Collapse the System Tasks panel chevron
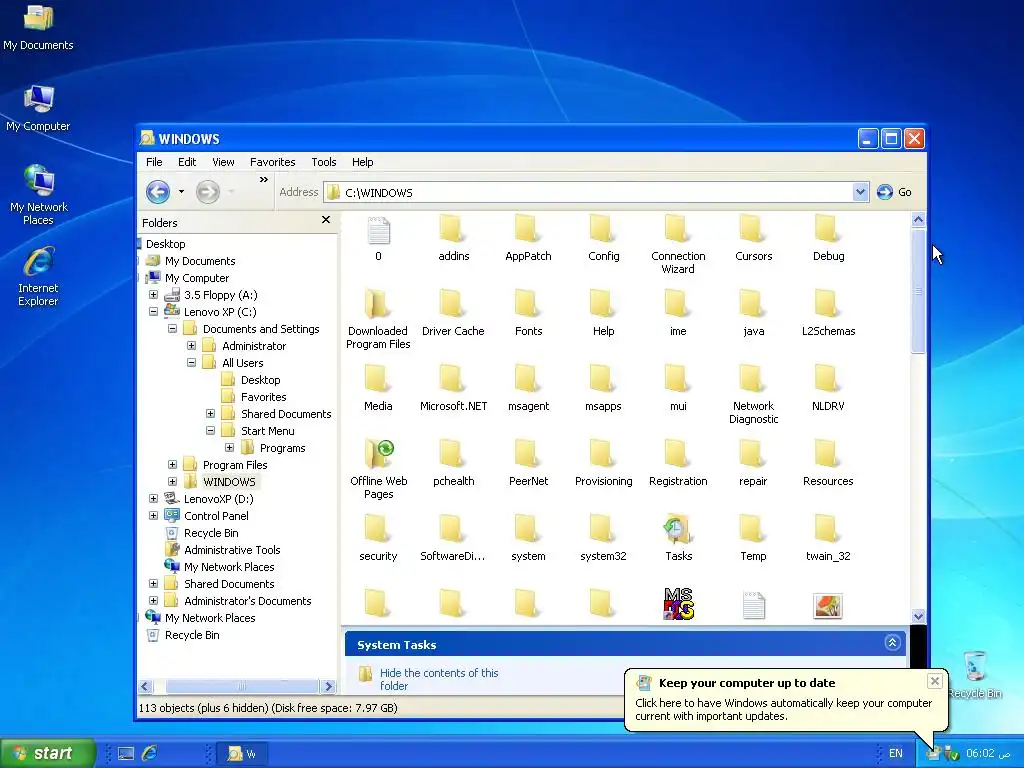 (892, 643)
